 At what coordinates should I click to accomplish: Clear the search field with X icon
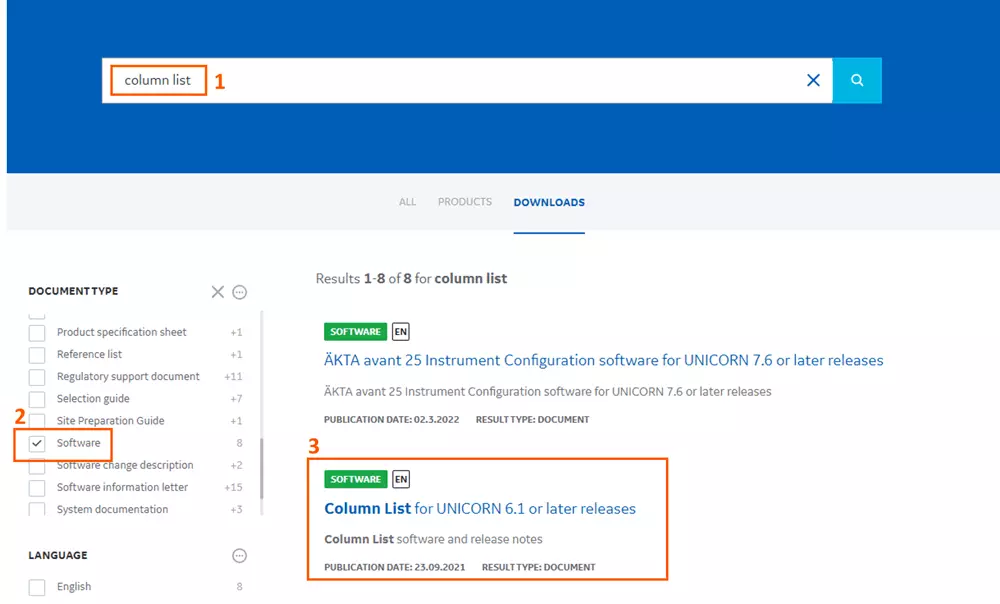click(813, 80)
